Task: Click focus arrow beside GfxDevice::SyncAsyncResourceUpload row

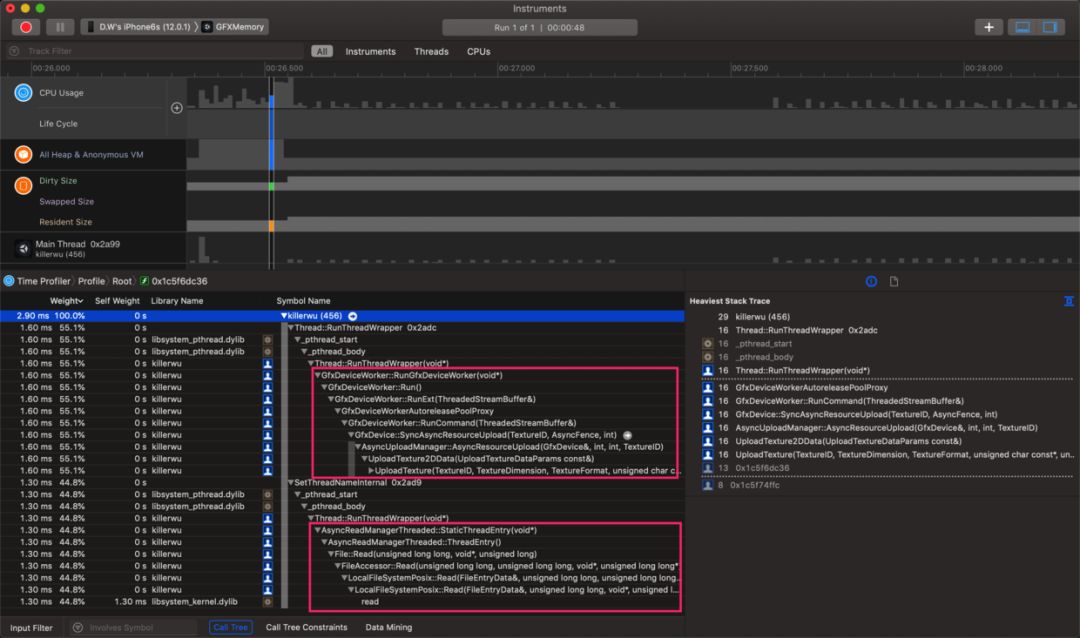Action: coord(627,435)
